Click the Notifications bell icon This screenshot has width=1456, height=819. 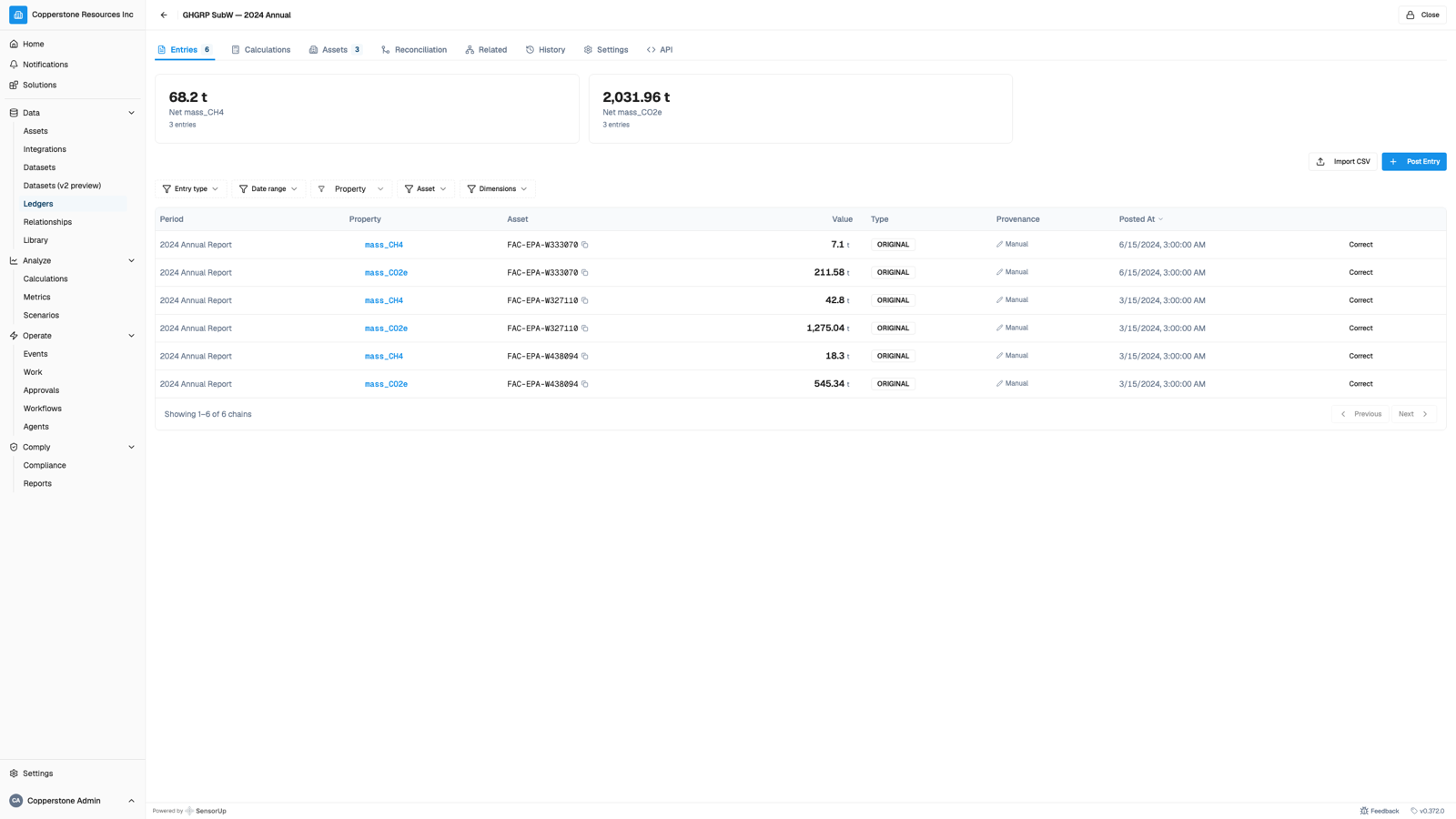(x=14, y=65)
